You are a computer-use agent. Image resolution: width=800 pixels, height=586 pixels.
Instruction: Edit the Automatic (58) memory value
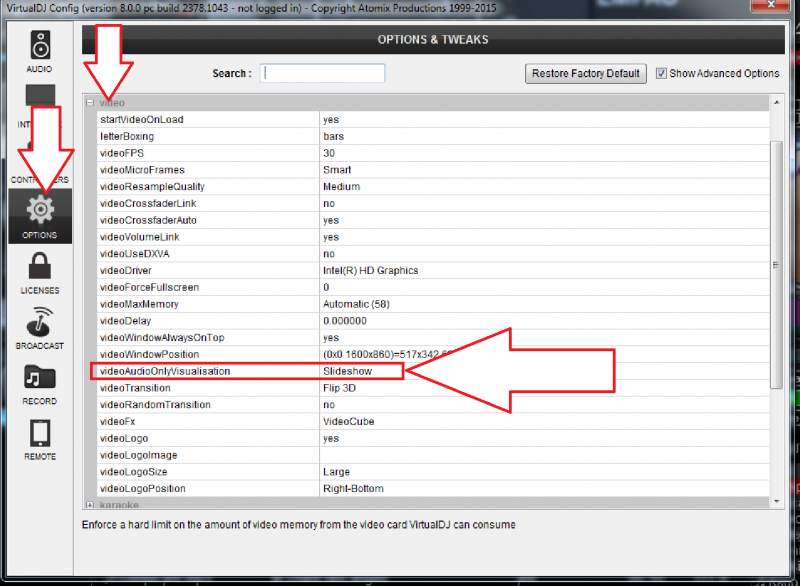(356, 304)
